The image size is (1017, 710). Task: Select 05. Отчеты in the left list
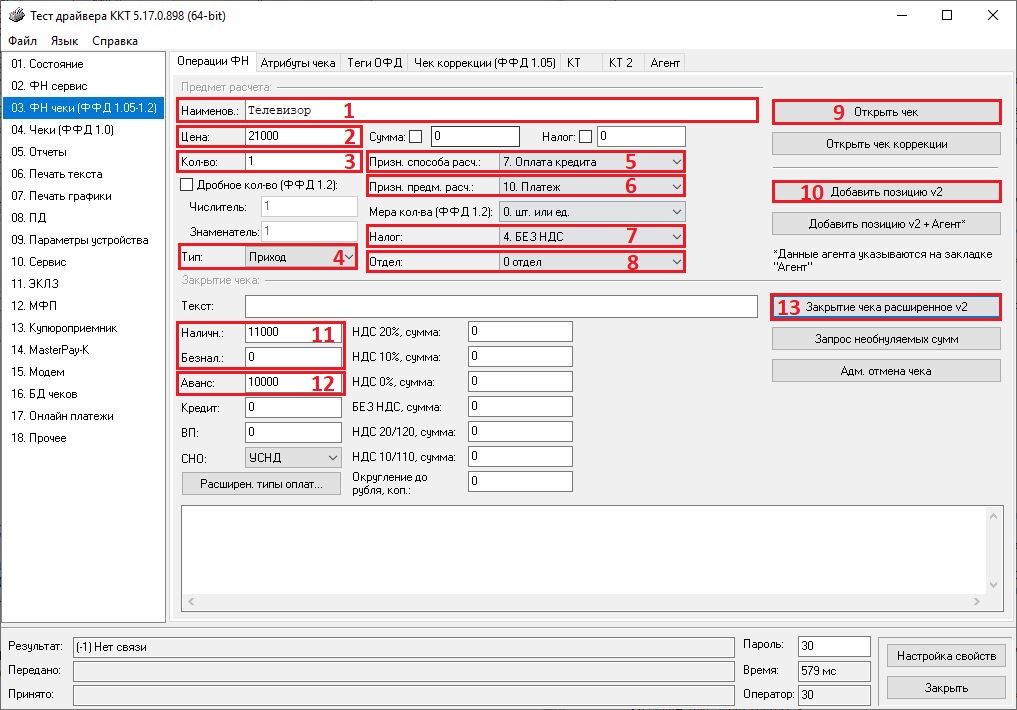(39, 152)
